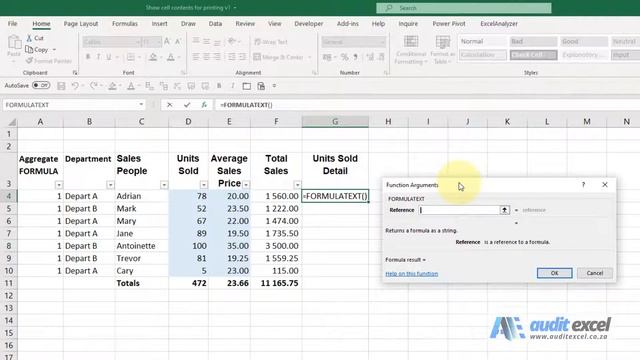
Task: Click the Search box in title bar
Action: pyautogui.click(x=464, y=8)
